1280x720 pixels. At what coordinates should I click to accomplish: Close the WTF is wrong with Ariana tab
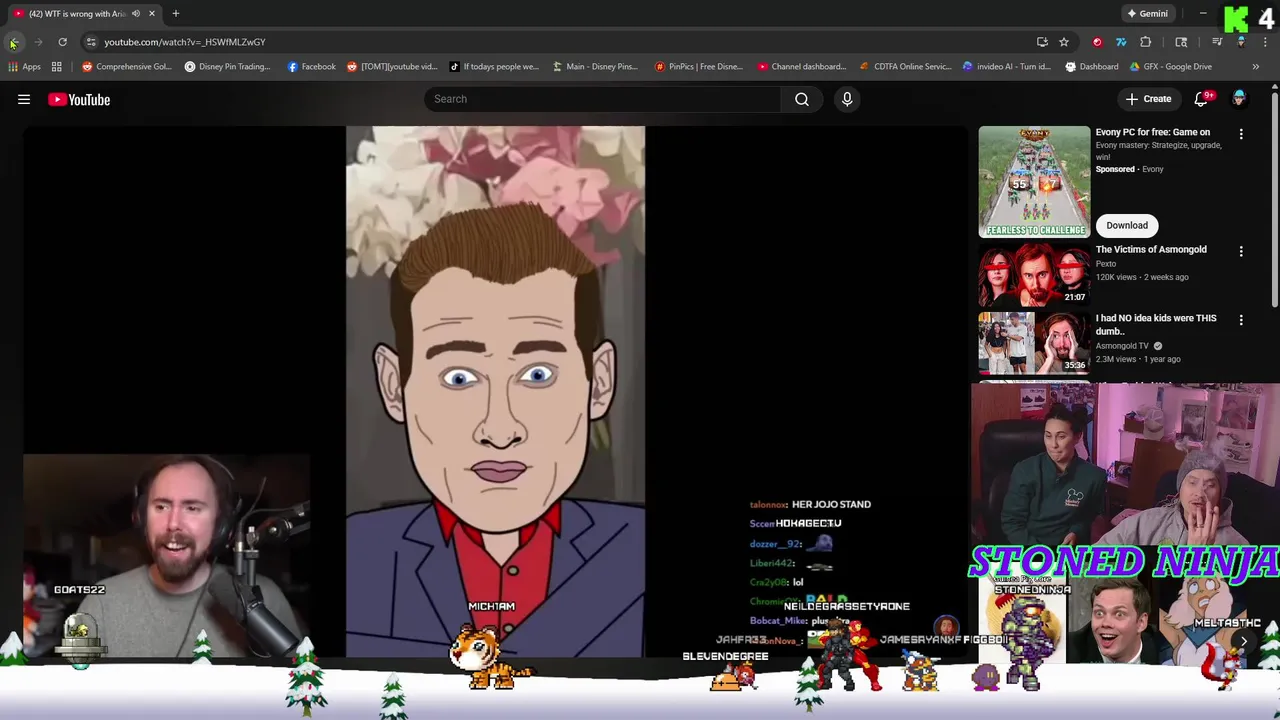click(x=152, y=13)
